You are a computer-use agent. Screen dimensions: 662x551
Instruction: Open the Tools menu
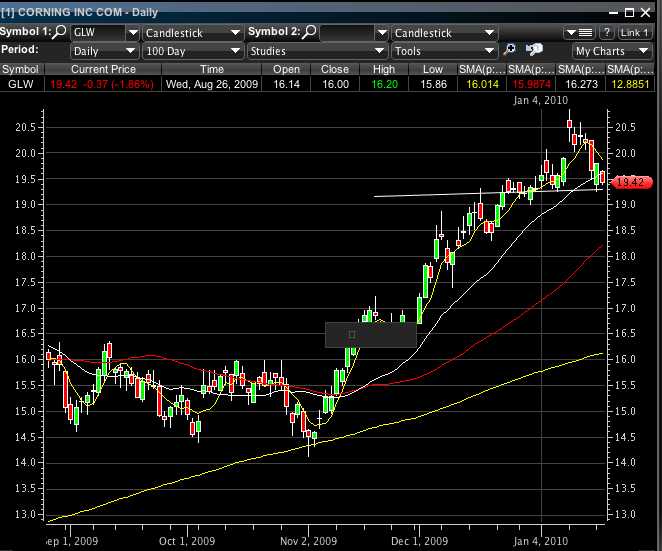coord(443,50)
